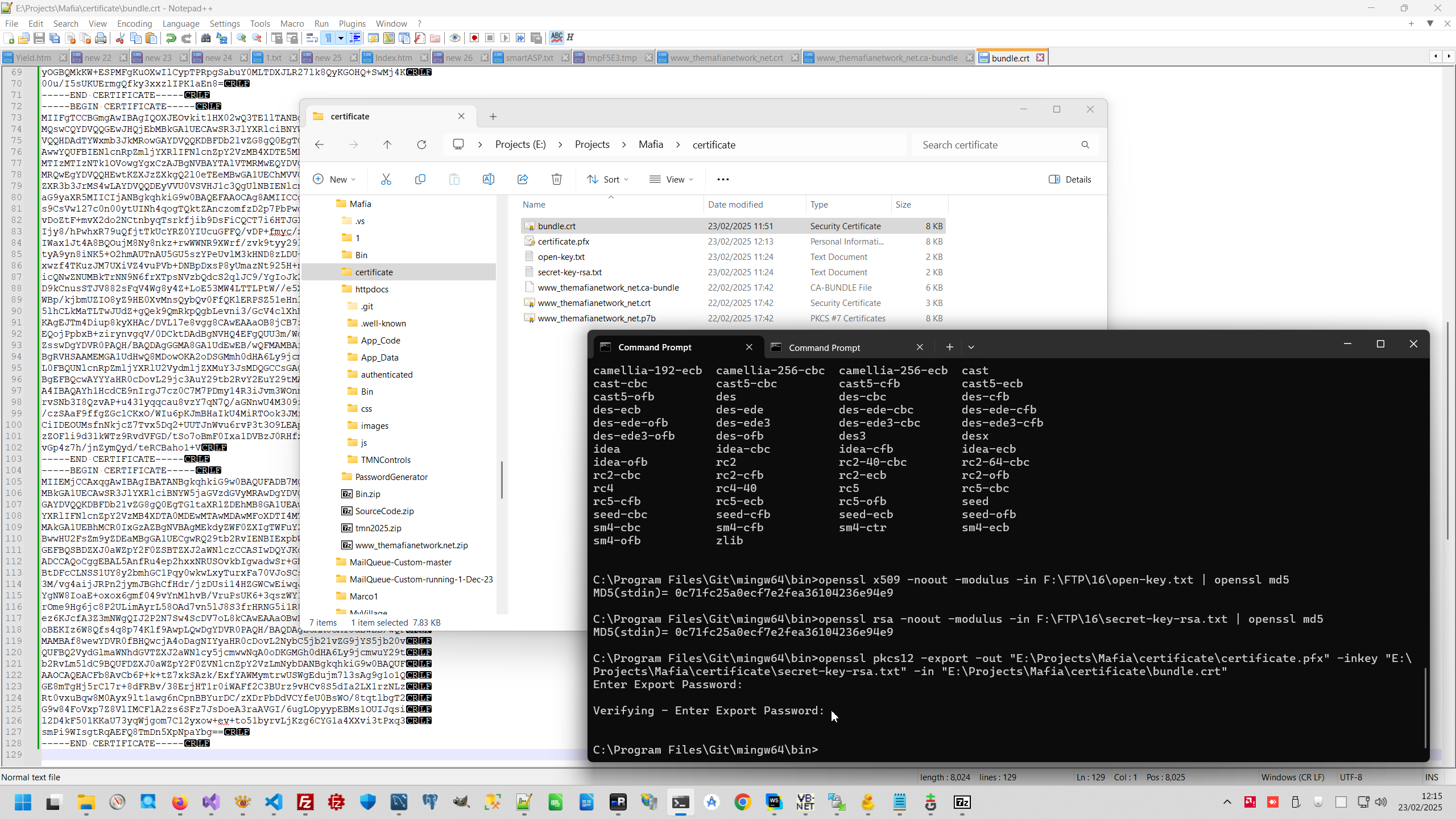Viewport: 1456px width, 819px height.
Task: Click the Start Recording macro icon
Action: tap(474, 38)
